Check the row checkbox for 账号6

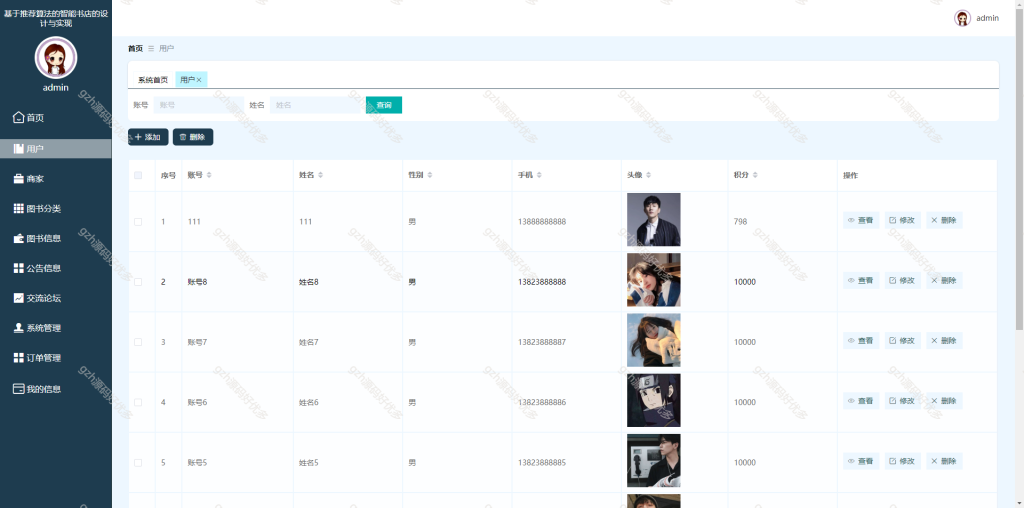pyautogui.click(x=138, y=402)
